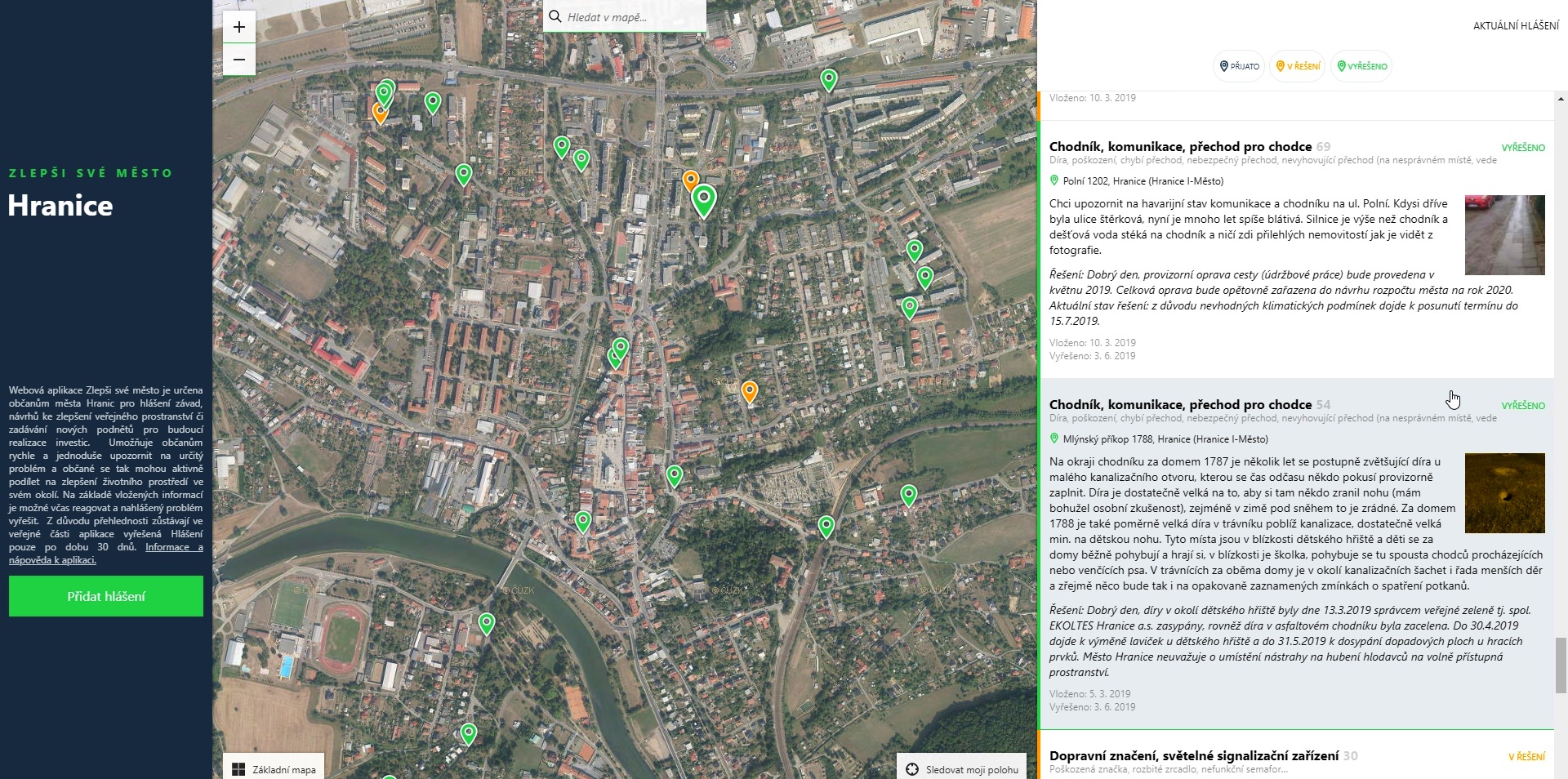Open 'Informace a nápověda k aplikaci' link
1568x779 pixels.
[106, 554]
